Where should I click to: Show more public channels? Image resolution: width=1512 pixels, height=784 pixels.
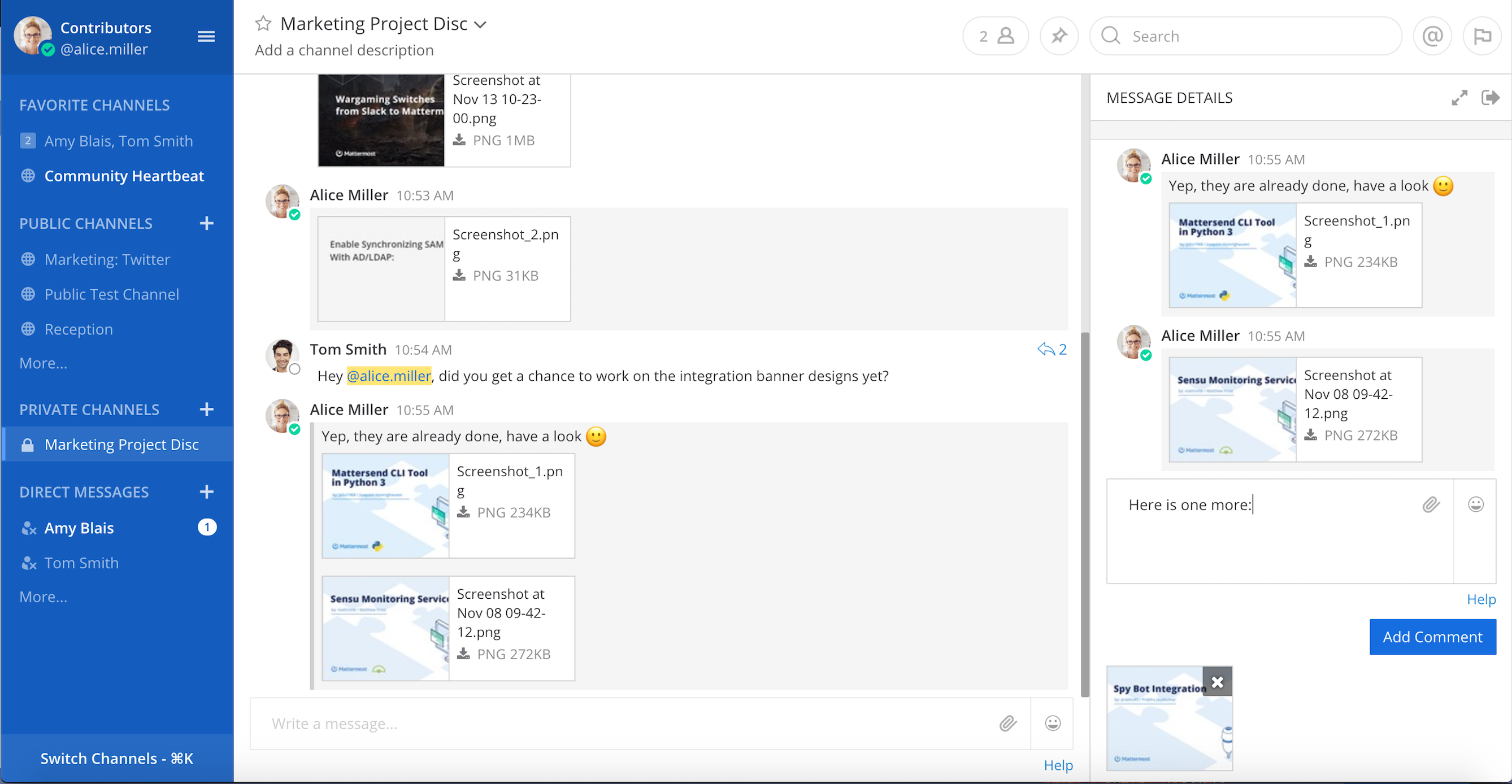44,363
